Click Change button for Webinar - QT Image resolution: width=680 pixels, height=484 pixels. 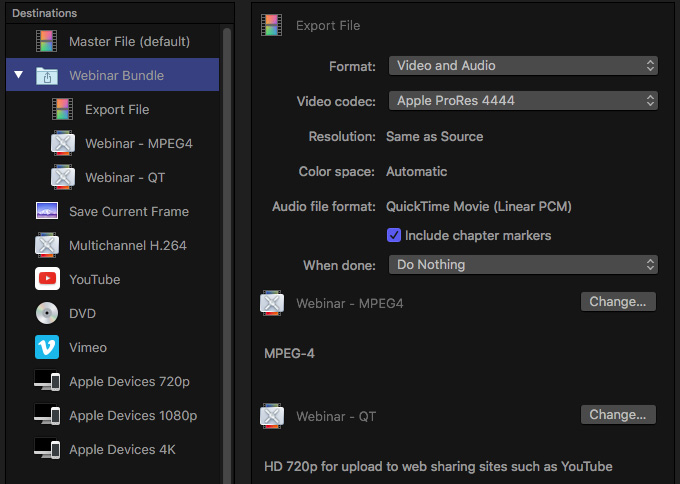pyautogui.click(x=618, y=415)
